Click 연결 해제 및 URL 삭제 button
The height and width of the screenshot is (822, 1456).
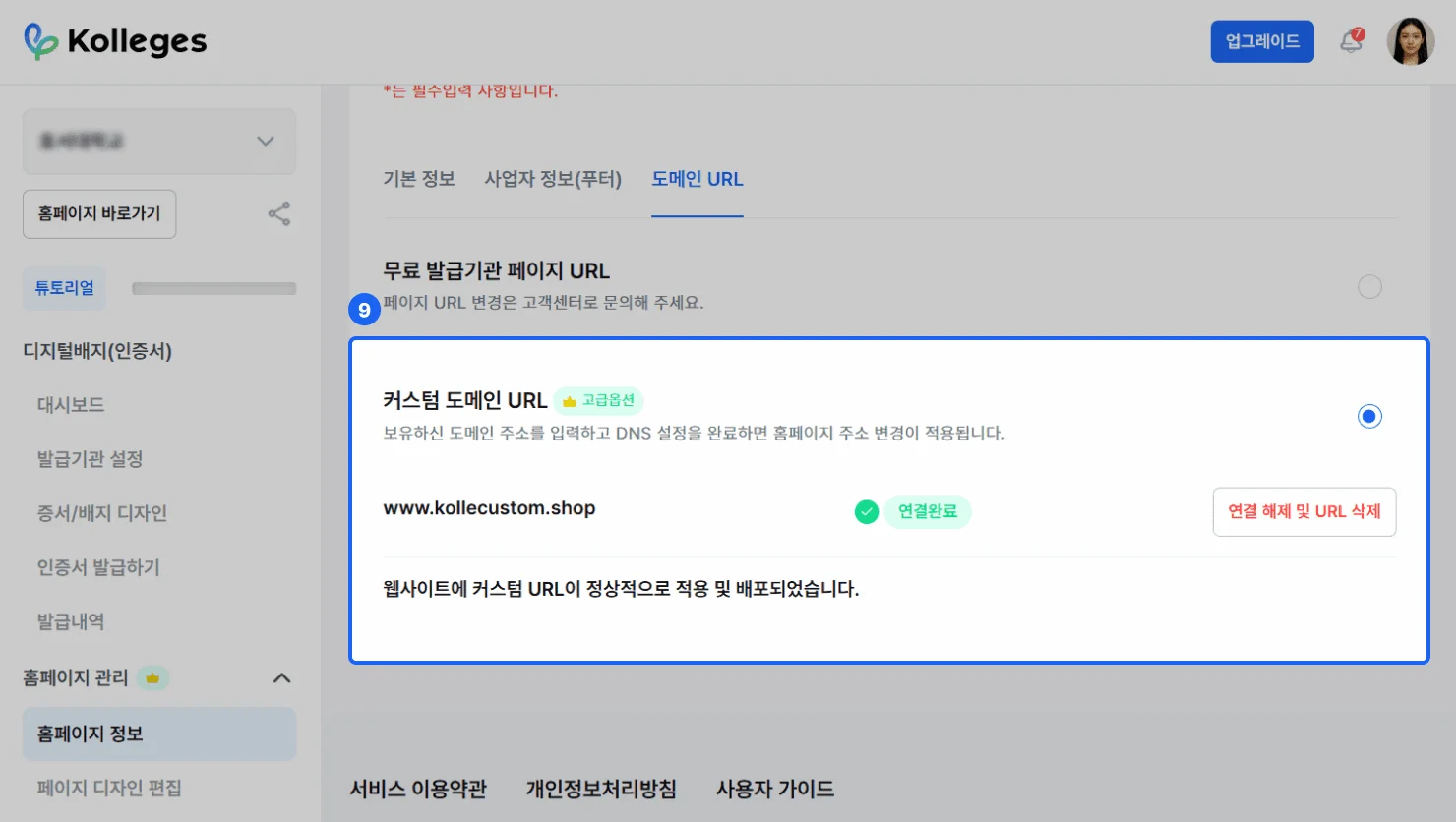pos(1304,512)
